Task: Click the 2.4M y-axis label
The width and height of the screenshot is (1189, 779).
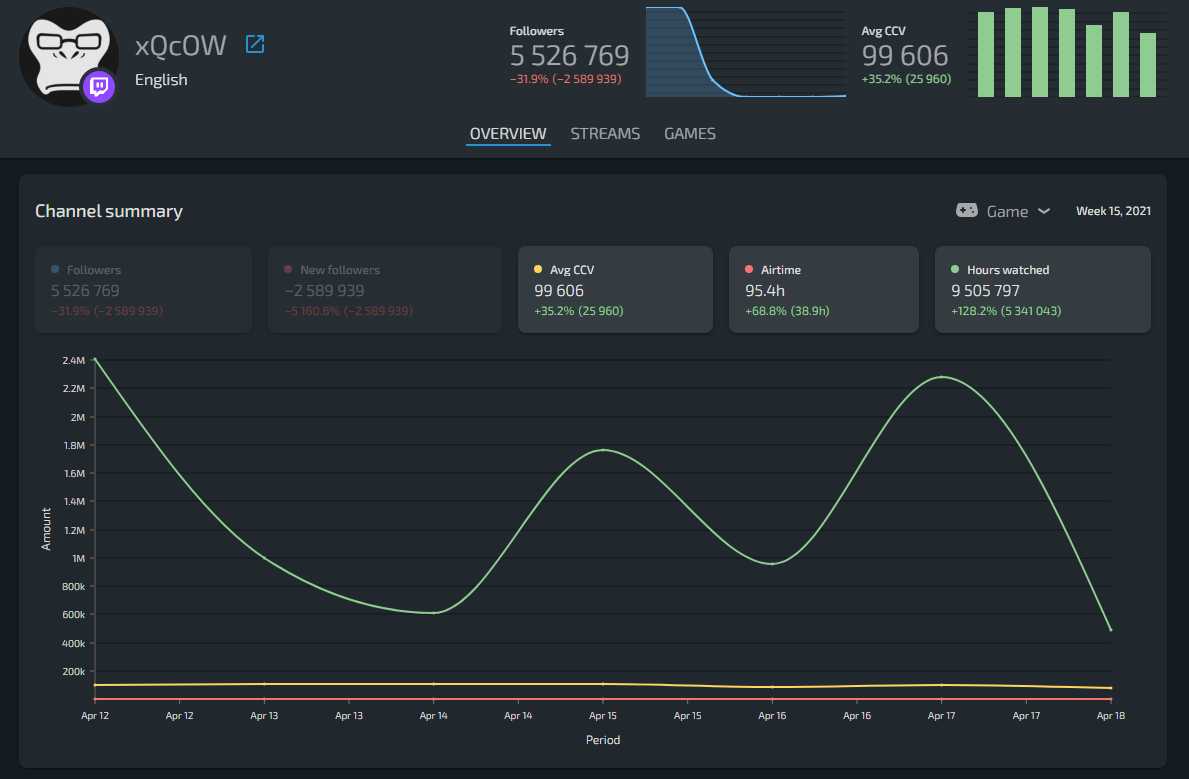Action: (74, 360)
